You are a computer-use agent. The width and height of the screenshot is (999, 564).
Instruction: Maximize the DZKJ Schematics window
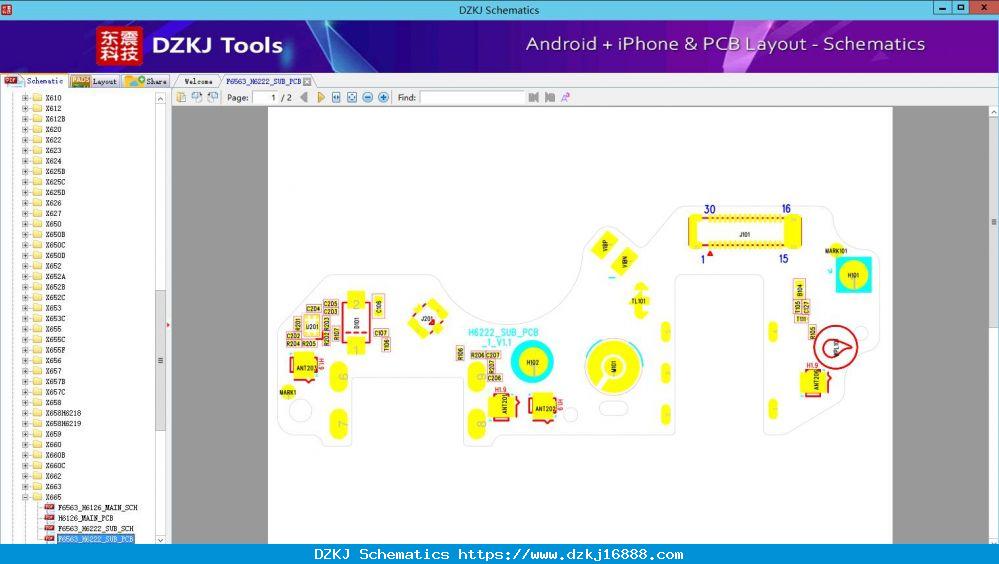tap(960, 7)
